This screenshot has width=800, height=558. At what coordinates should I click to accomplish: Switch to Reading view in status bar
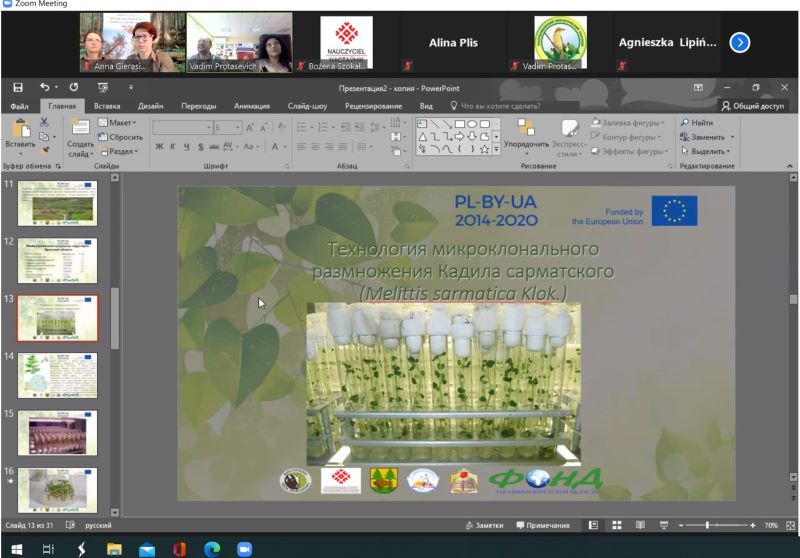tap(640, 525)
